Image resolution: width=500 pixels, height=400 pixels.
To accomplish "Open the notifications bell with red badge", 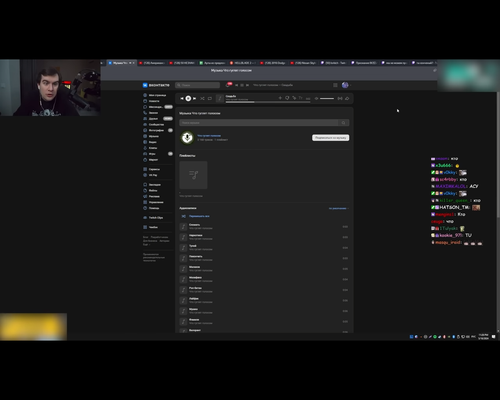I will click(x=228, y=85).
